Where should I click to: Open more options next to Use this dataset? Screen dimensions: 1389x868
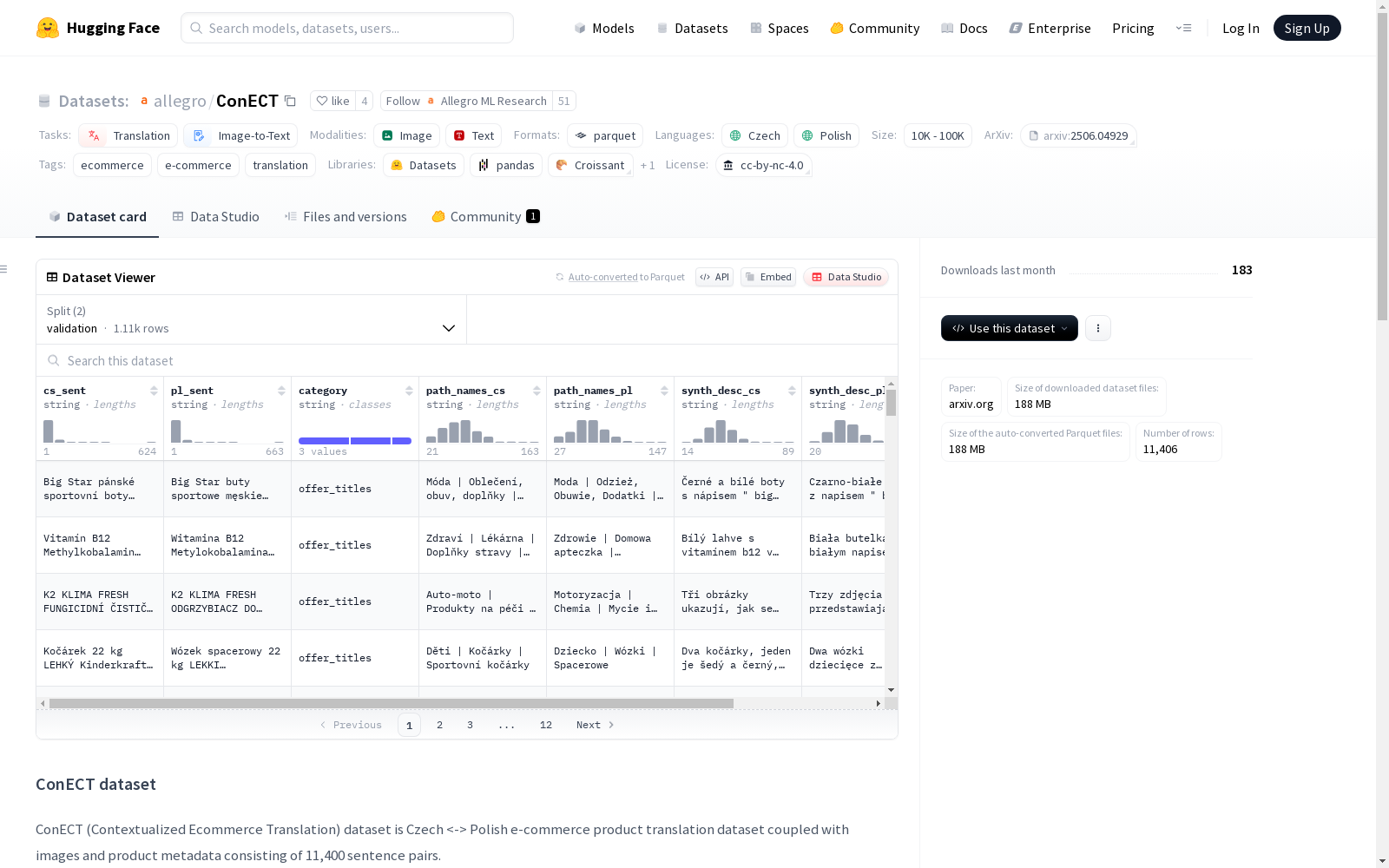1098,328
